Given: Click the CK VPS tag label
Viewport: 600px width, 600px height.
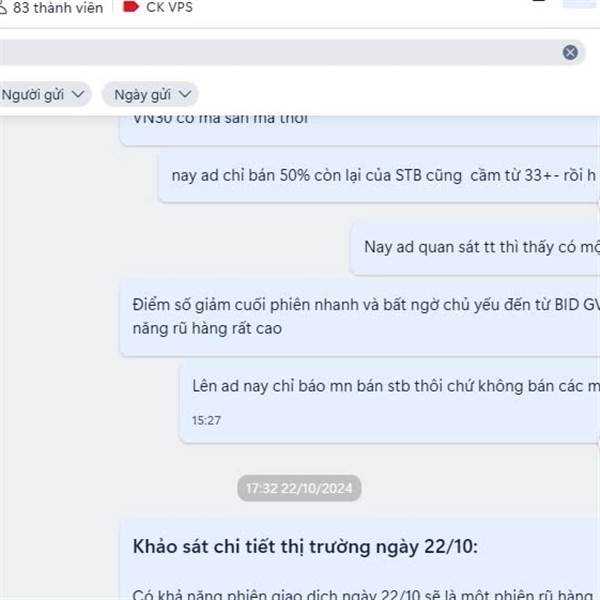Looking at the screenshot, I should click(170, 7).
